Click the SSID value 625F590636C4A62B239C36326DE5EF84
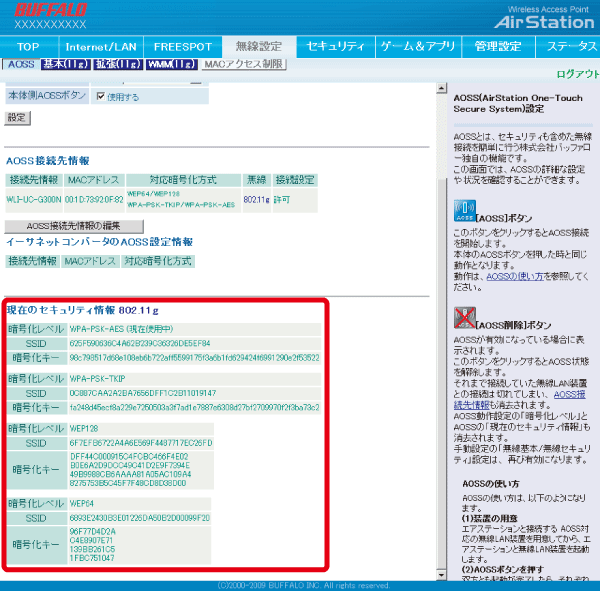This screenshot has height=591, width=600. [x=140, y=343]
